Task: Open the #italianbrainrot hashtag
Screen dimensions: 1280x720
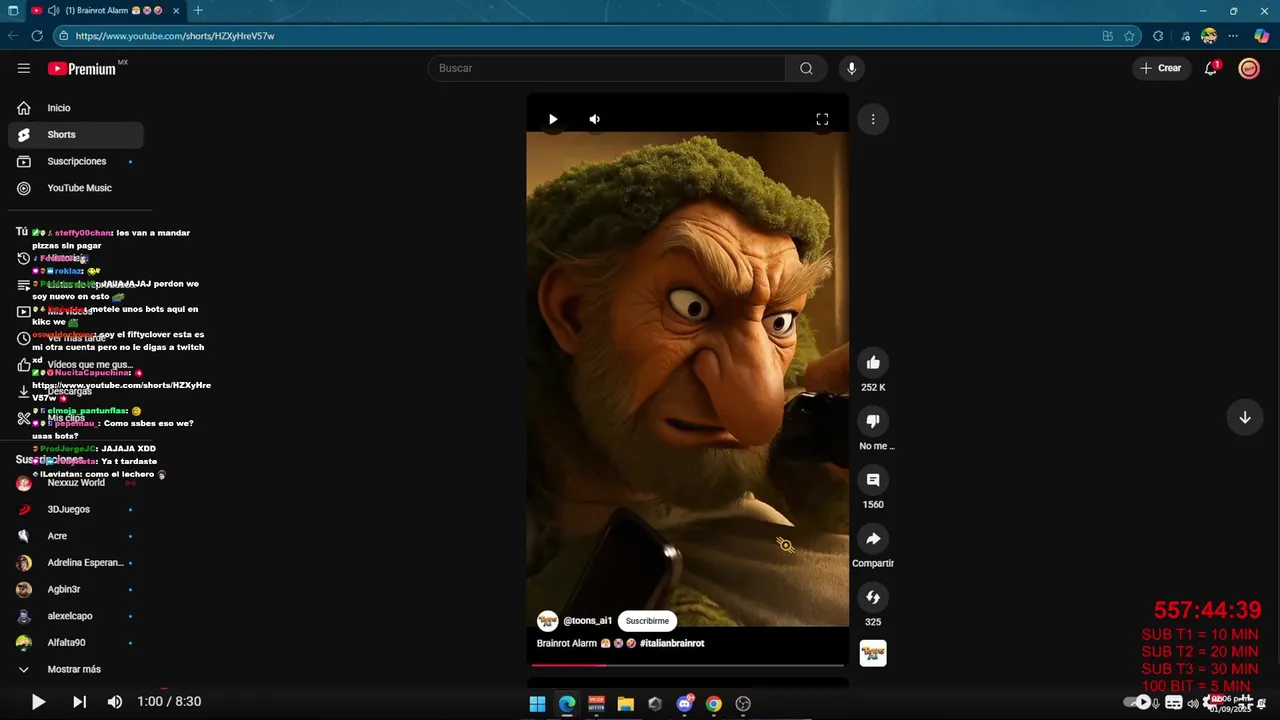Action: click(672, 643)
